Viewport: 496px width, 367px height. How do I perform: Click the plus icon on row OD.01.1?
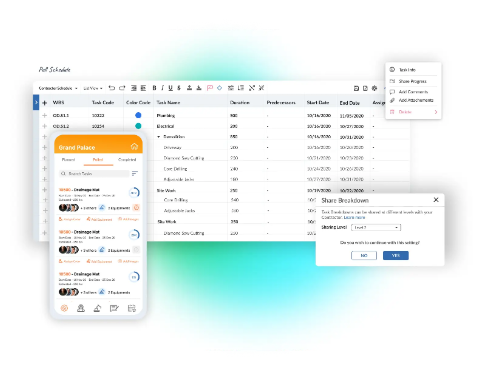click(45, 115)
